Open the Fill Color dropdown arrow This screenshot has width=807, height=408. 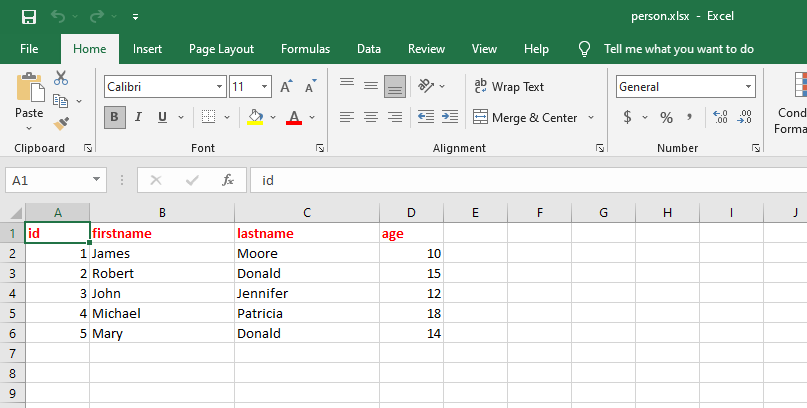(273, 118)
